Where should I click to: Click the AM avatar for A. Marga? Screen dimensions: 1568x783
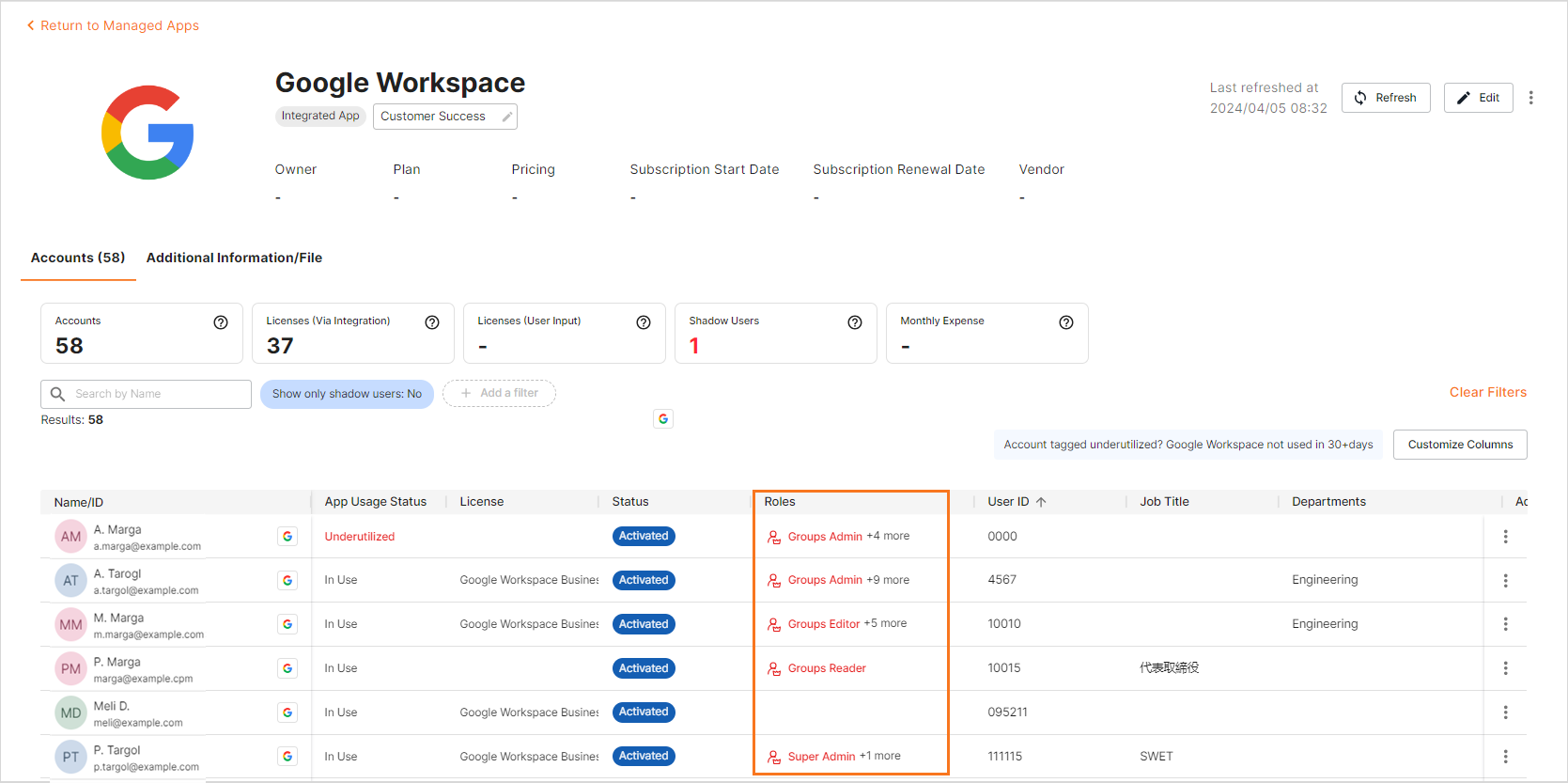(71, 537)
